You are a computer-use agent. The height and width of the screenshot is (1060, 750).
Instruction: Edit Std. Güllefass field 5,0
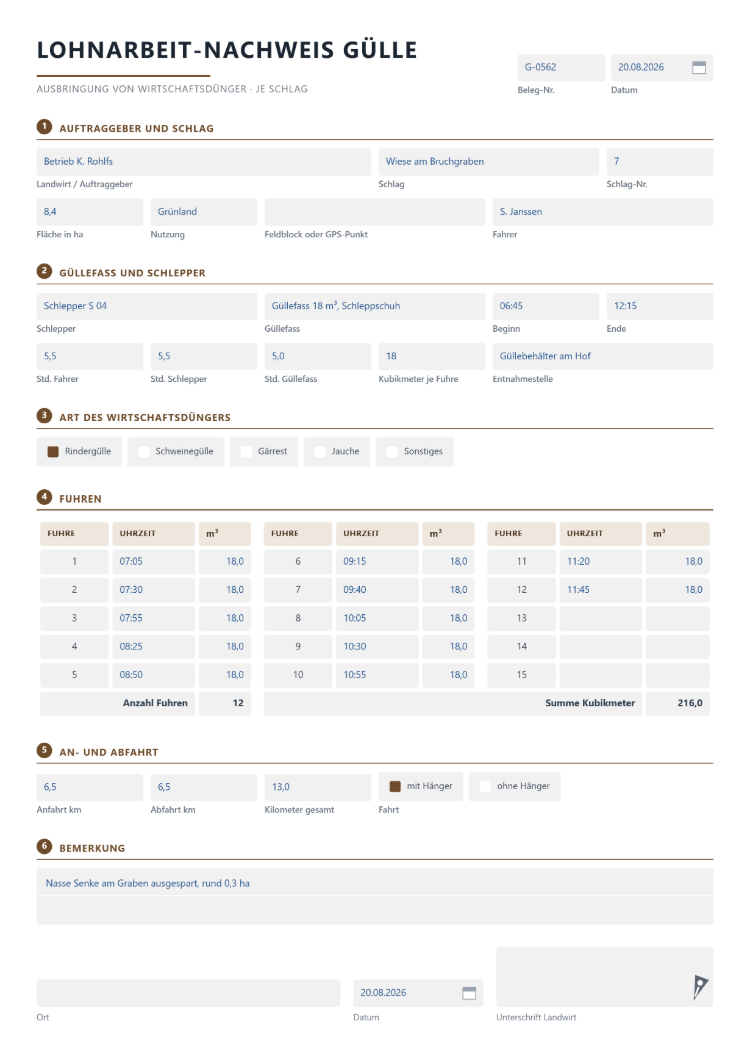pyautogui.click(x=317, y=356)
